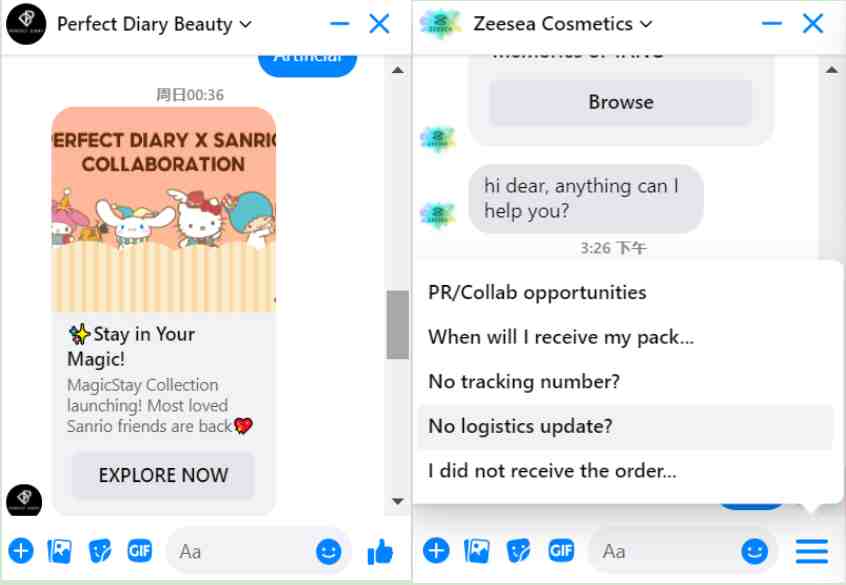The width and height of the screenshot is (846, 585).
Task: Expand Perfect Diary Beauty chat options chevron
Action: [x=245, y=24]
